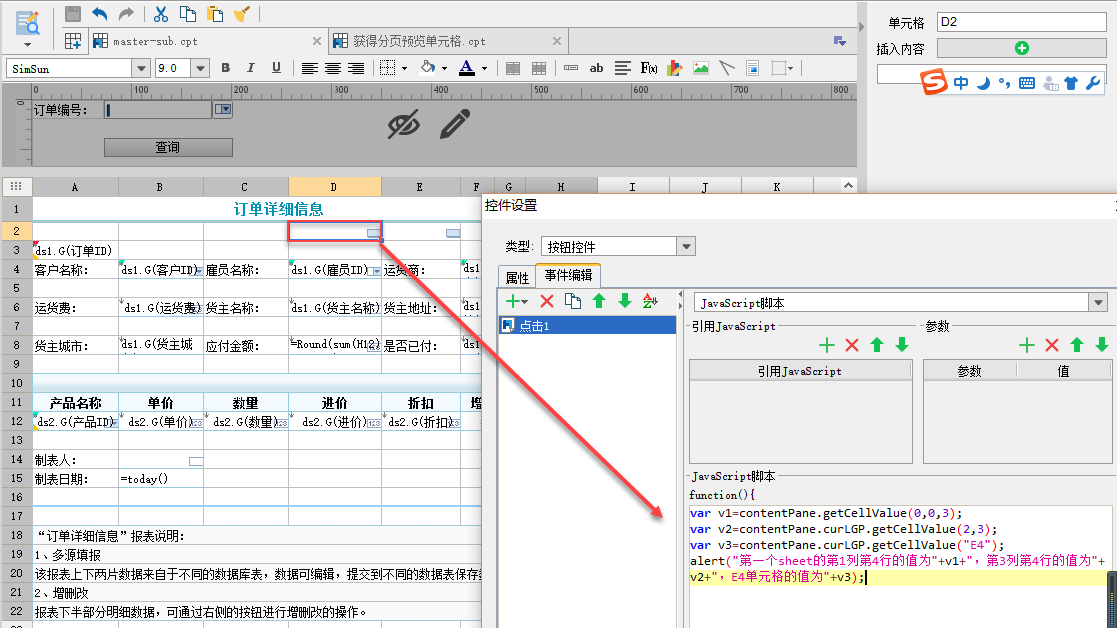Viewport: 1117px width, 628px height.
Task: Select column D header
Action: (x=334, y=187)
